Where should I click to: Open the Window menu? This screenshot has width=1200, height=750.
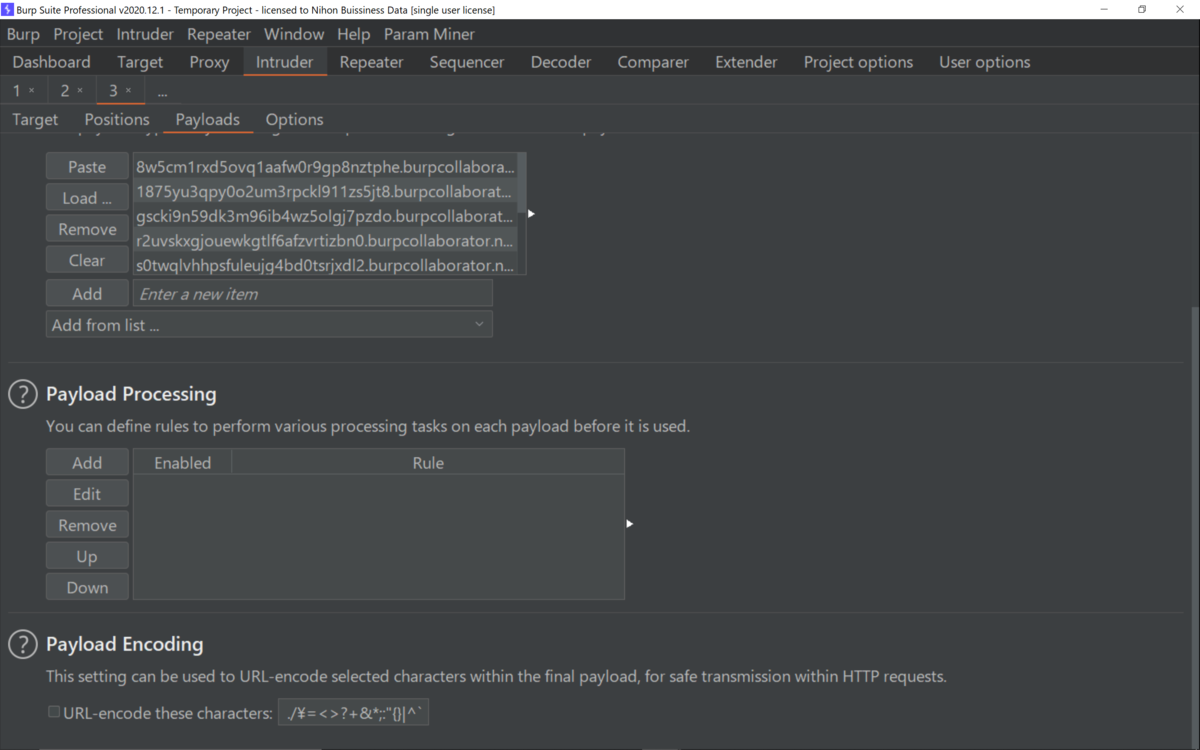(294, 34)
